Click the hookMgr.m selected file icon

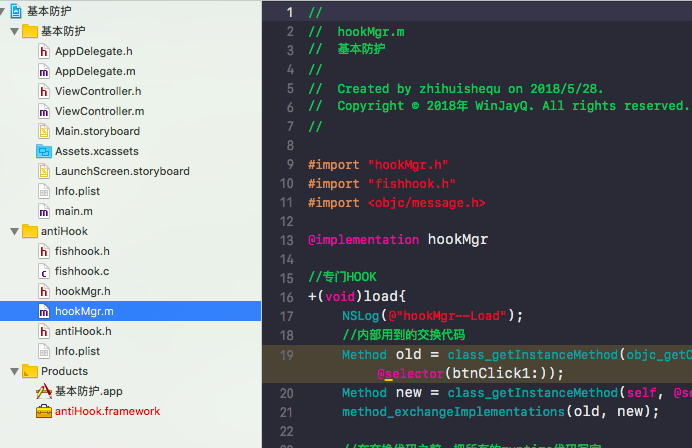[x=44, y=312]
